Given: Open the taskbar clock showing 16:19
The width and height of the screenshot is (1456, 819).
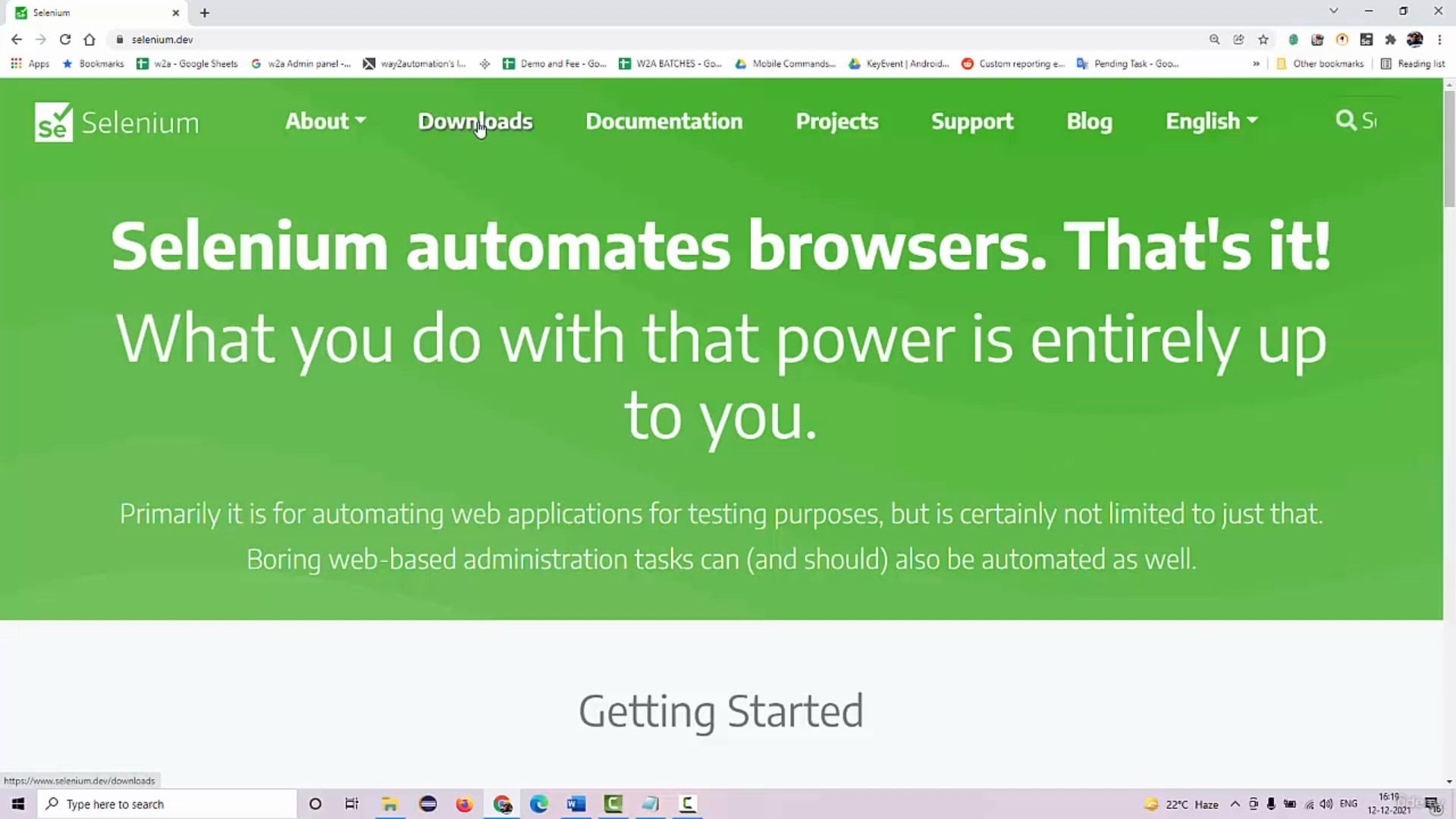Looking at the screenshot, I should (1389, 804).
